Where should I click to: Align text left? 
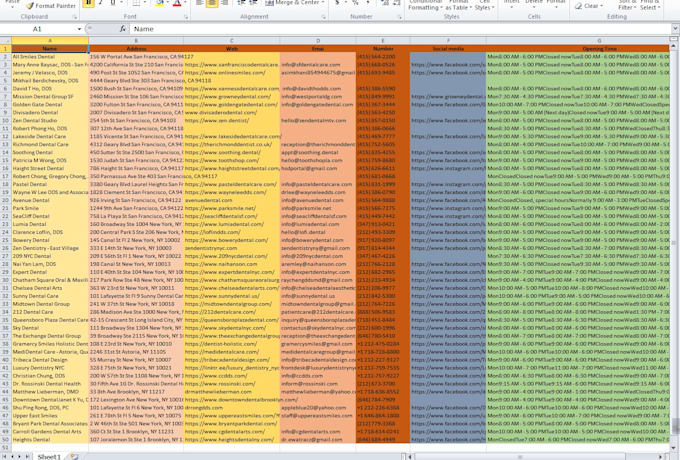pos(199,3)
